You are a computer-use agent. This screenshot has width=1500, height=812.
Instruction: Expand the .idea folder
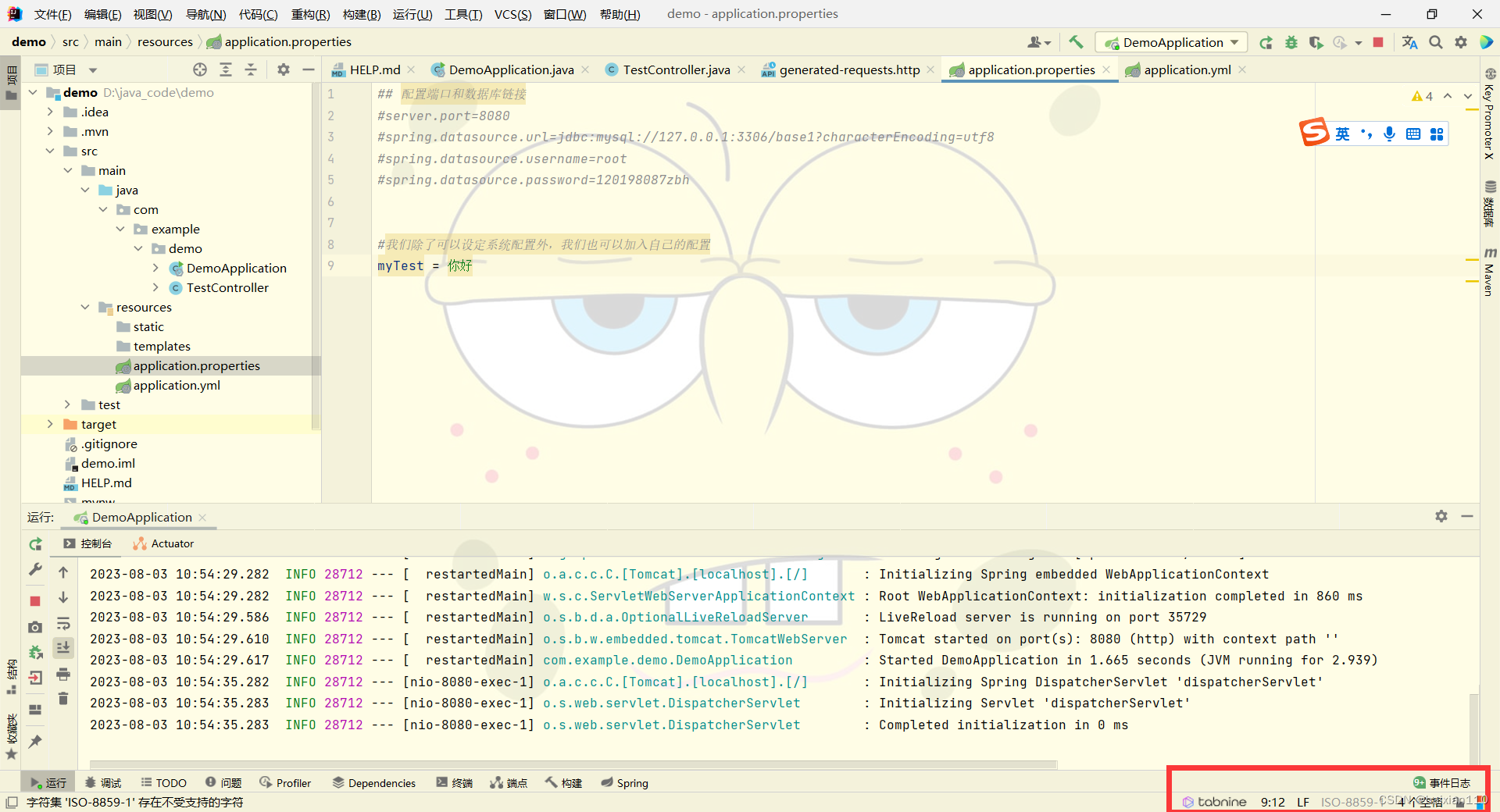pyautogui.click(x=50, y=112)
